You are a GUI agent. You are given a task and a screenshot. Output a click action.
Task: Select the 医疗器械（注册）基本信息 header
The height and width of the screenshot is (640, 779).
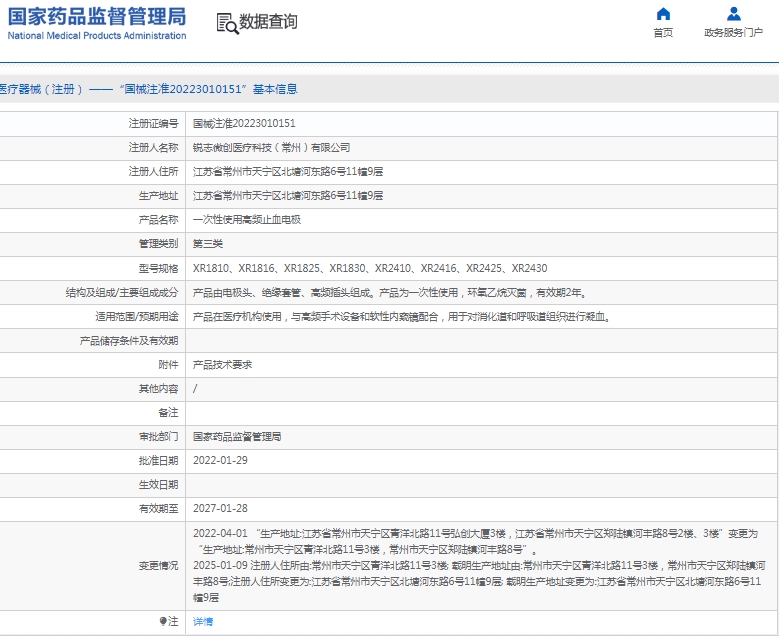coord(148,89)
